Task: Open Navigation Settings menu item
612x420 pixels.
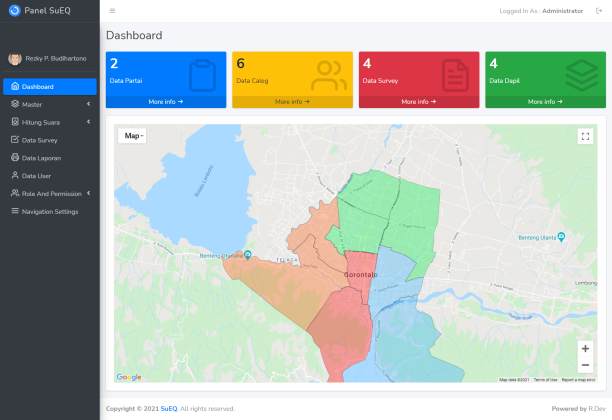Action: coord(49,212)
